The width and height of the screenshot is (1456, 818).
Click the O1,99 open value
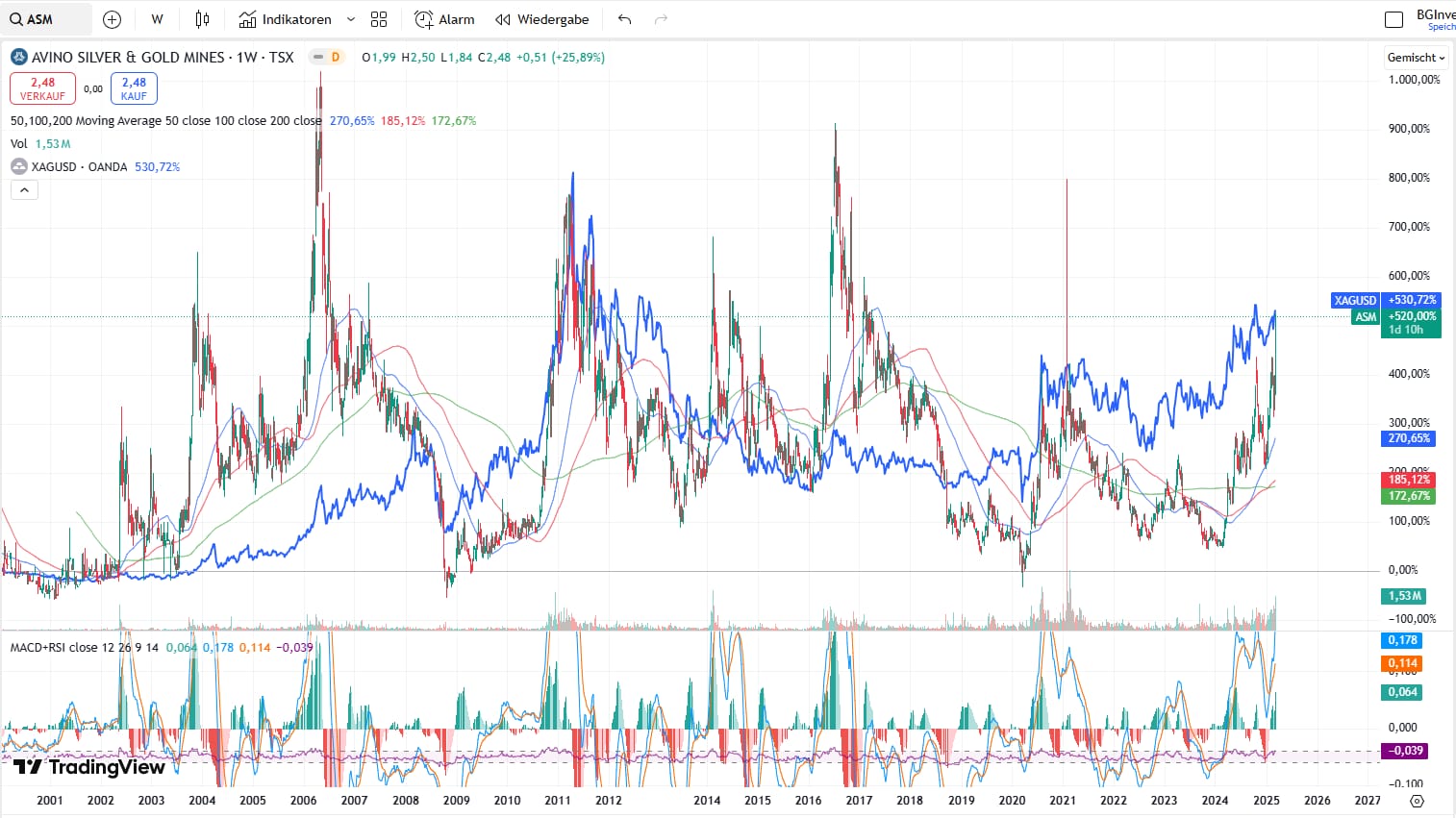point(379,58)
